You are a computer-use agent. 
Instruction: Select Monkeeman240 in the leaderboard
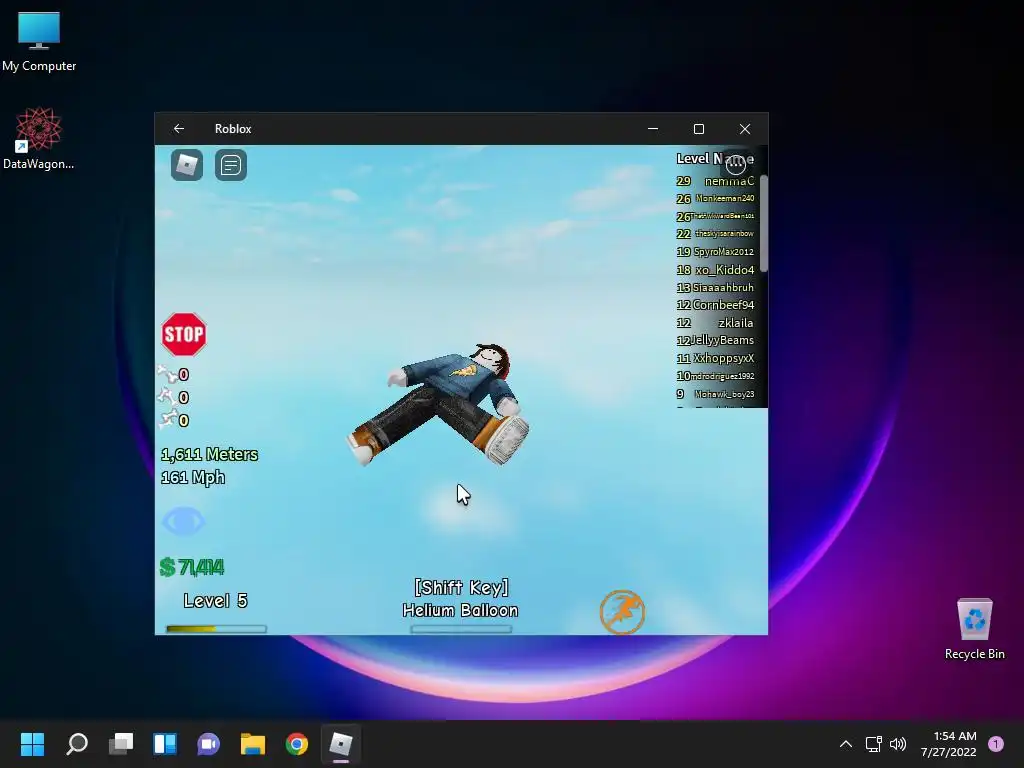pyautogui.click(x=725, y=199)
